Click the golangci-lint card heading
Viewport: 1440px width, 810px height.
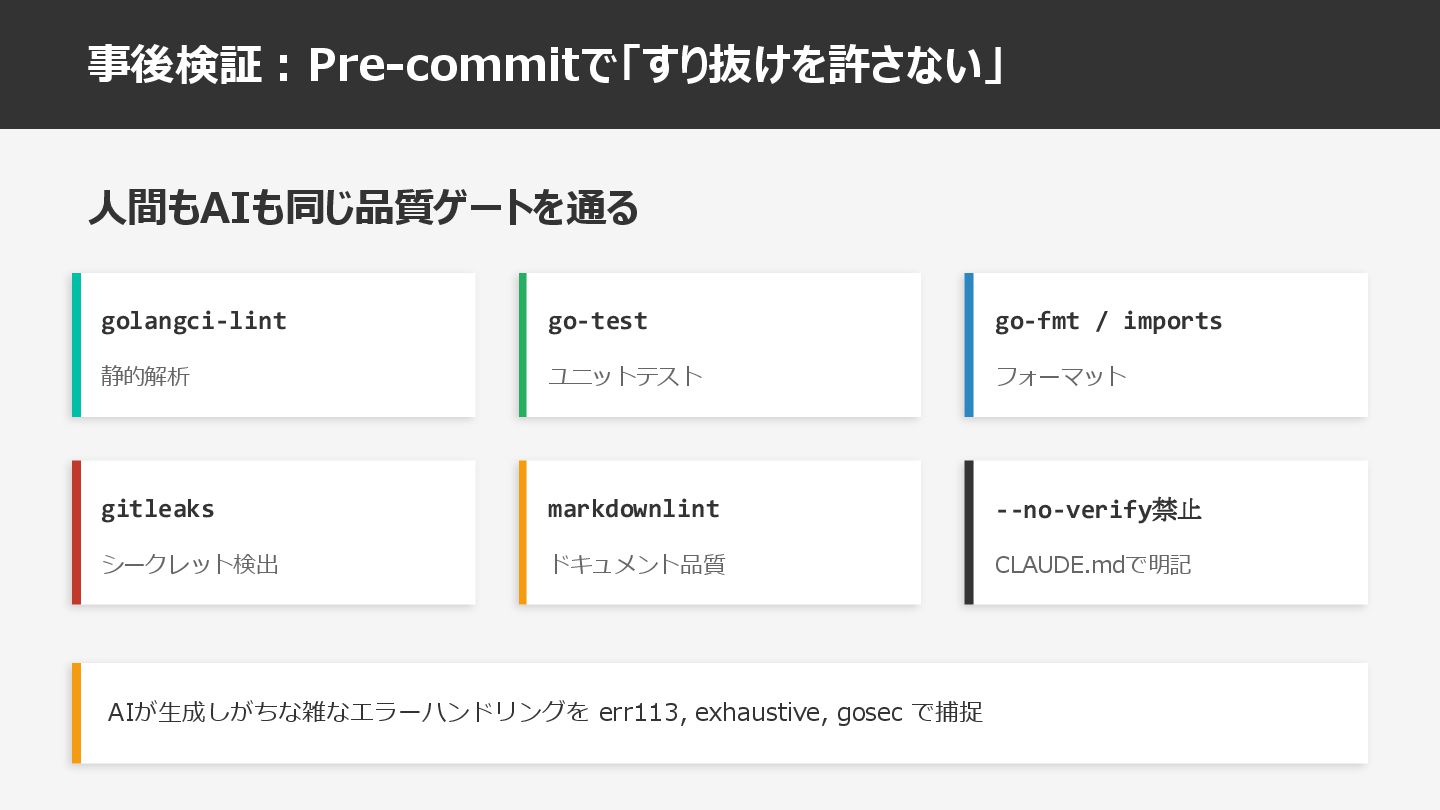coord(194,321)
